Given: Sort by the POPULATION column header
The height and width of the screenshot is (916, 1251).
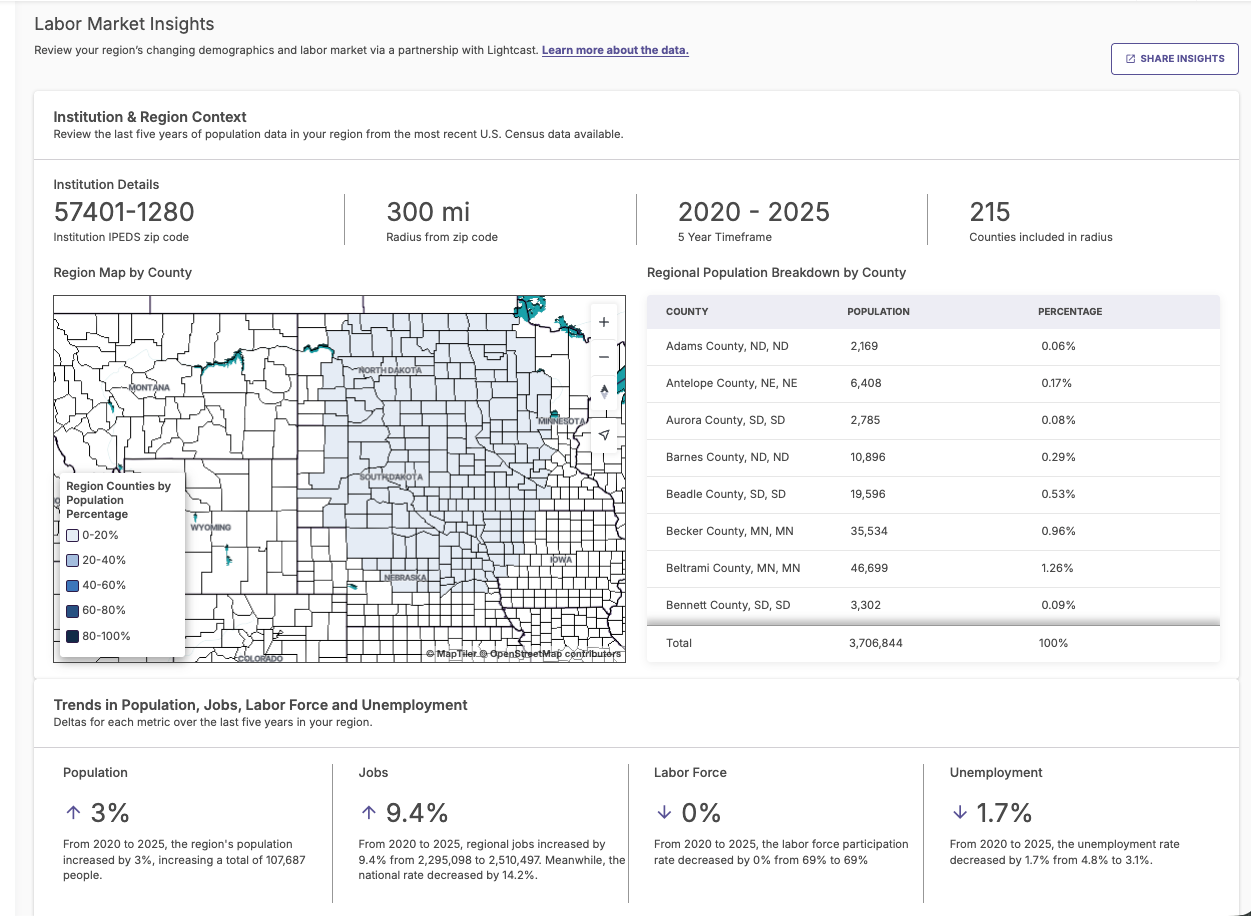Looking at the screenshot, I should click(x=878, y=312).
